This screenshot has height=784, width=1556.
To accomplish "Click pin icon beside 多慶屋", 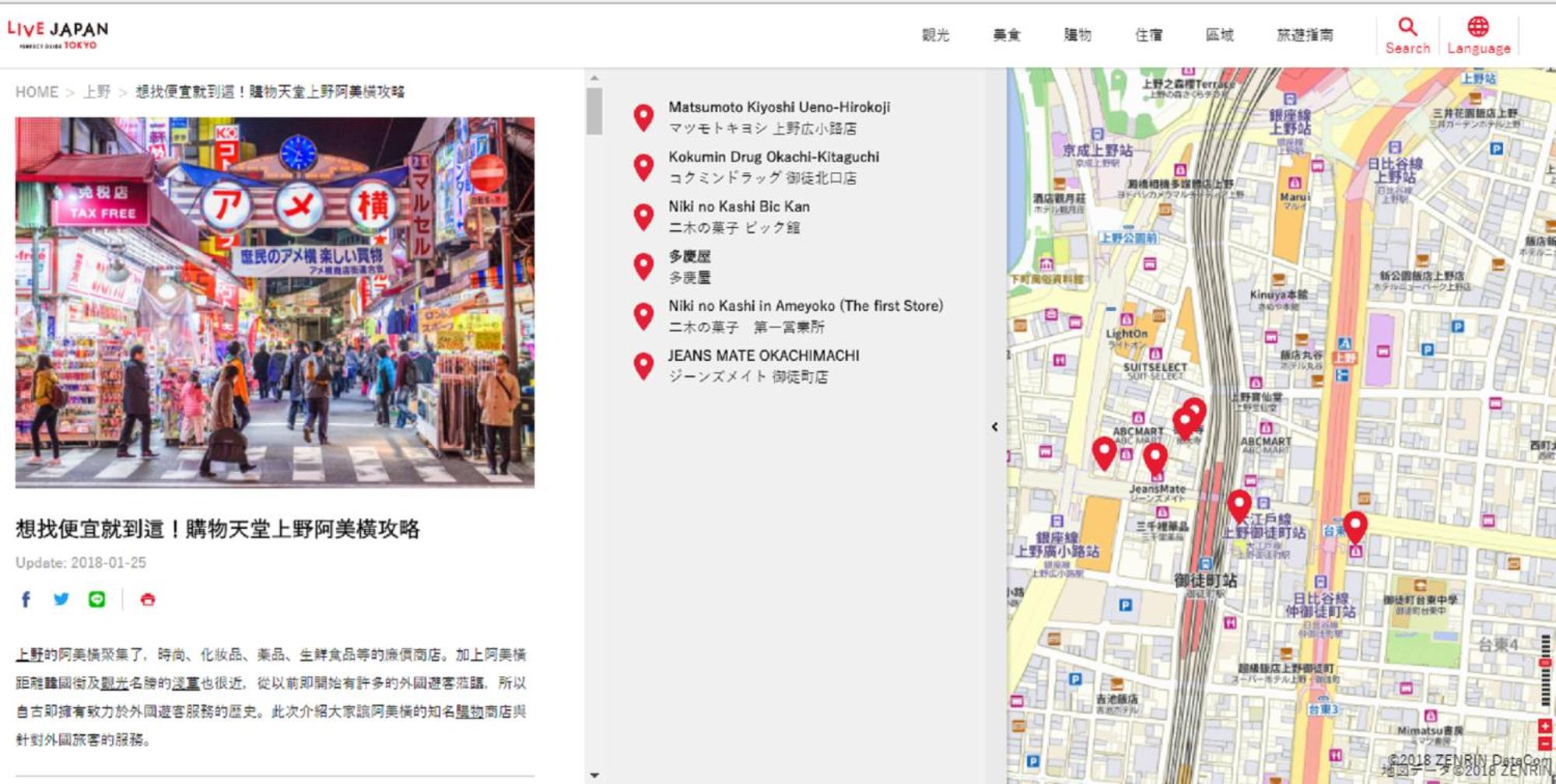I will click(x=643, y=266).
